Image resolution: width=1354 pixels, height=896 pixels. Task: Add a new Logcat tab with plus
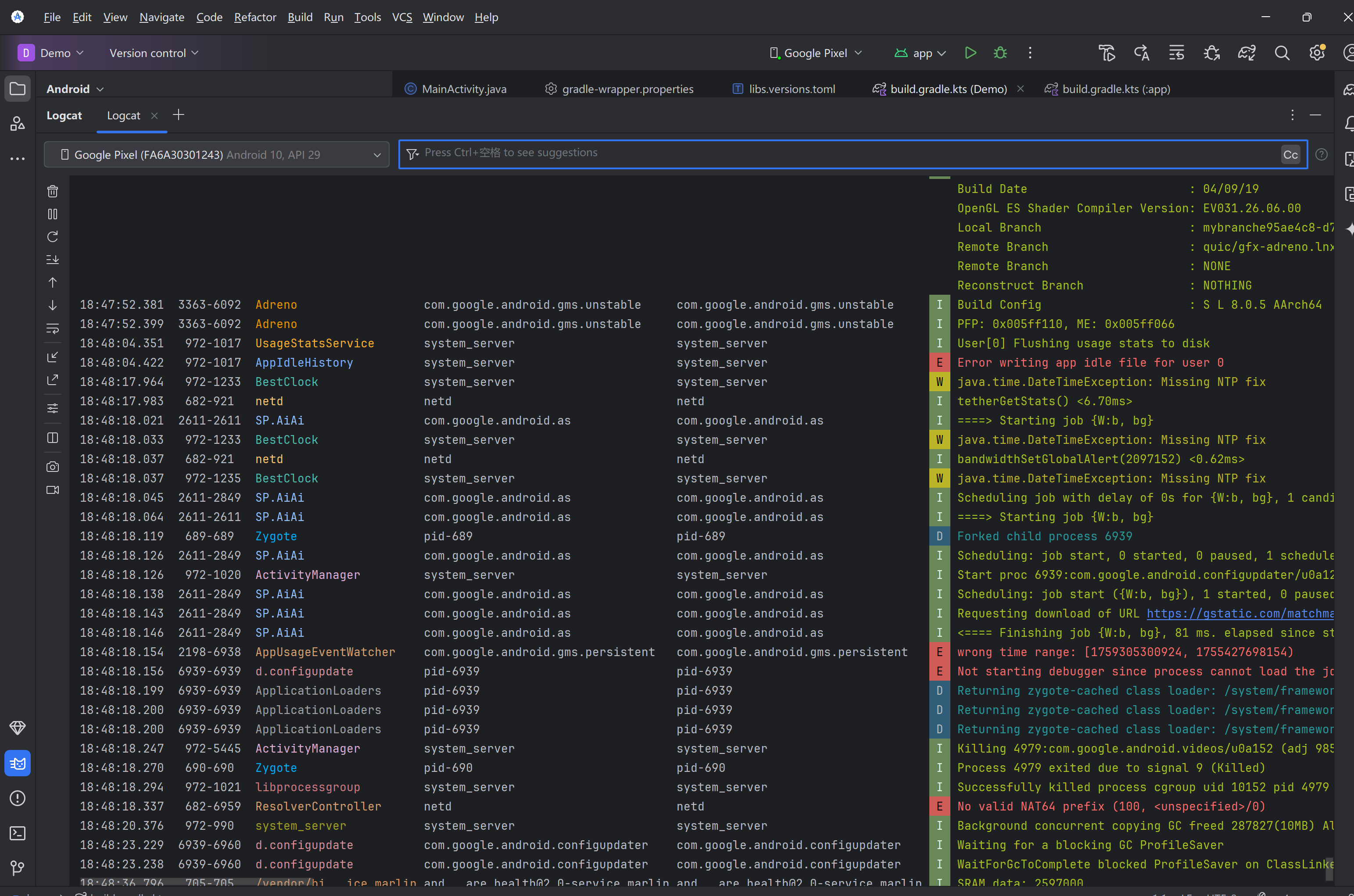178,115
